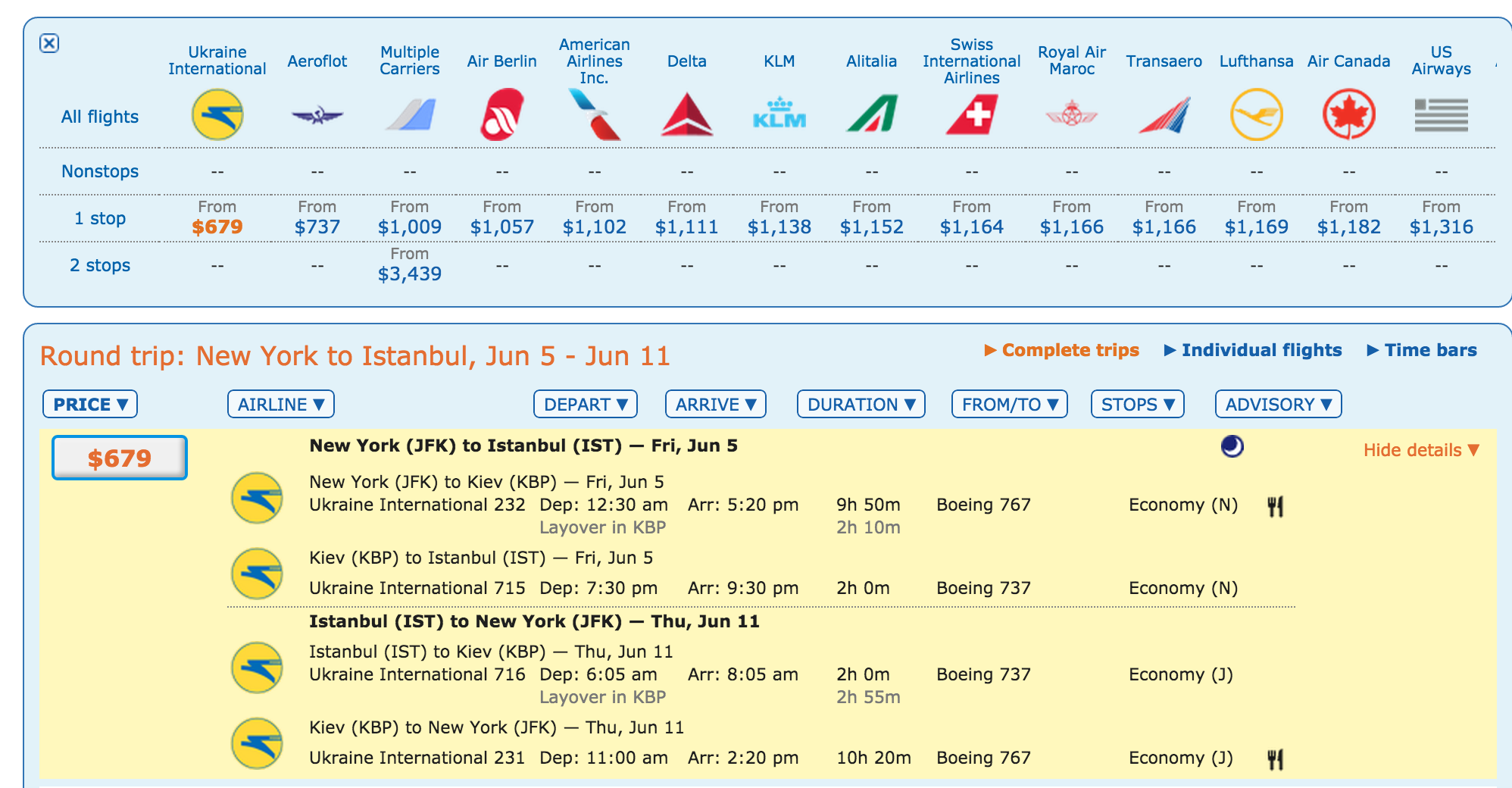Switch to Complete trips view
The height and width of the screenshot is (788, 1512).
pyautogui.click(x=1062, y=350)
